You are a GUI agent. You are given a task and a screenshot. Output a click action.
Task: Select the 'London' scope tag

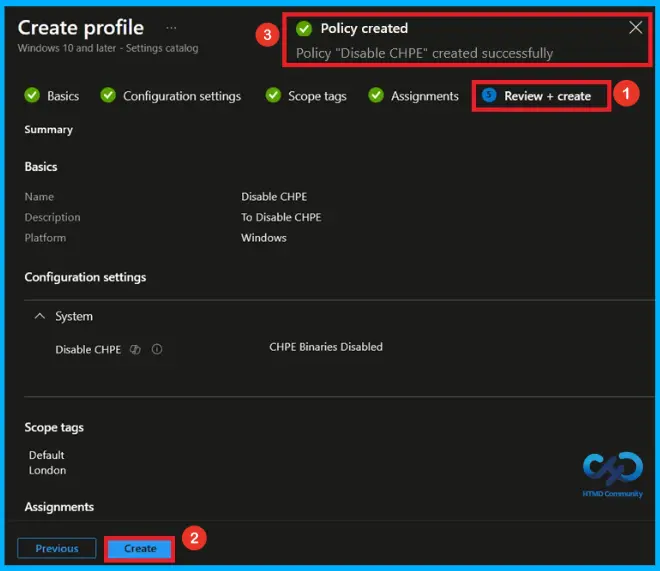pos(48,470)
